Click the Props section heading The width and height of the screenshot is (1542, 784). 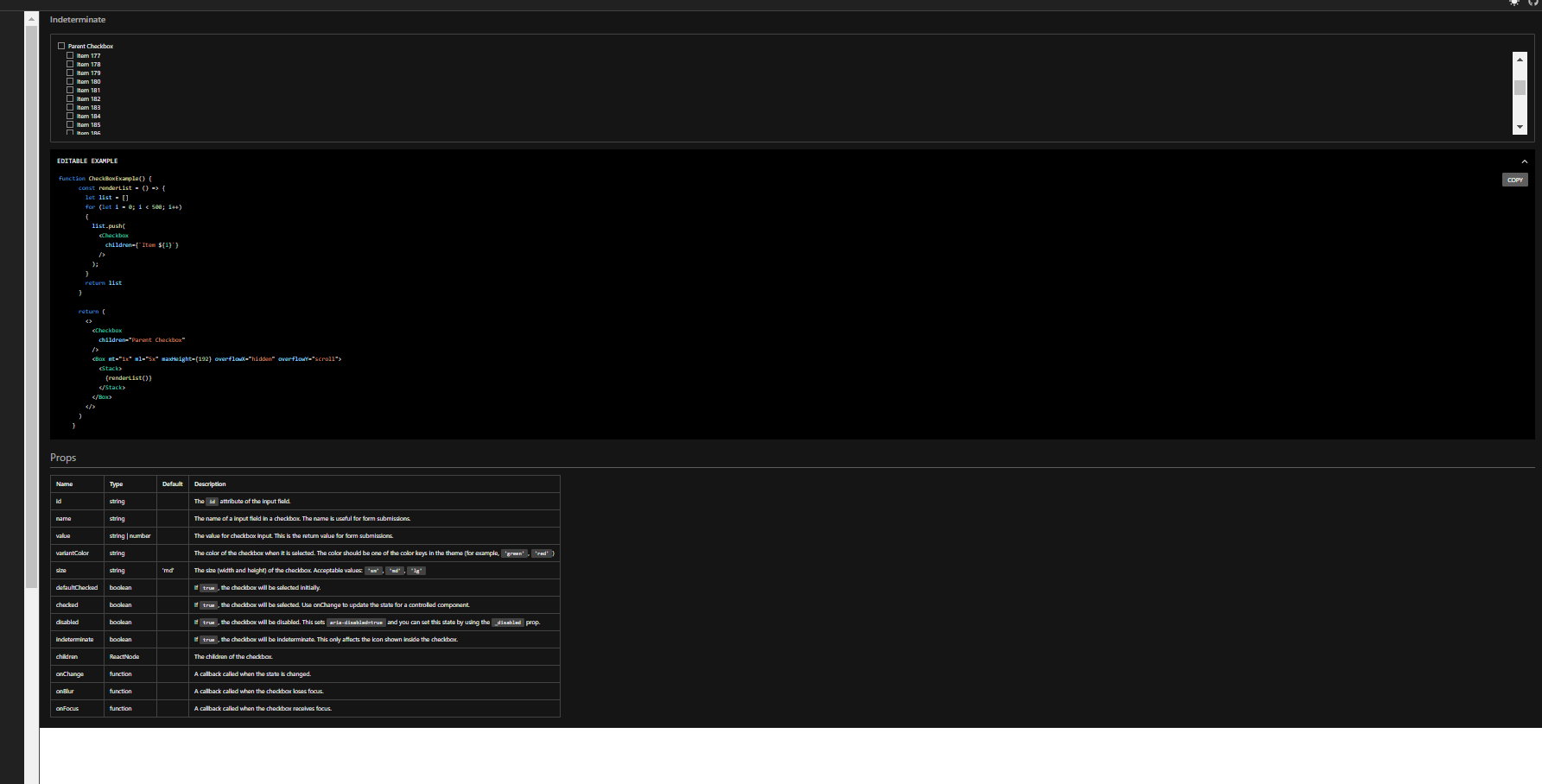63,458
